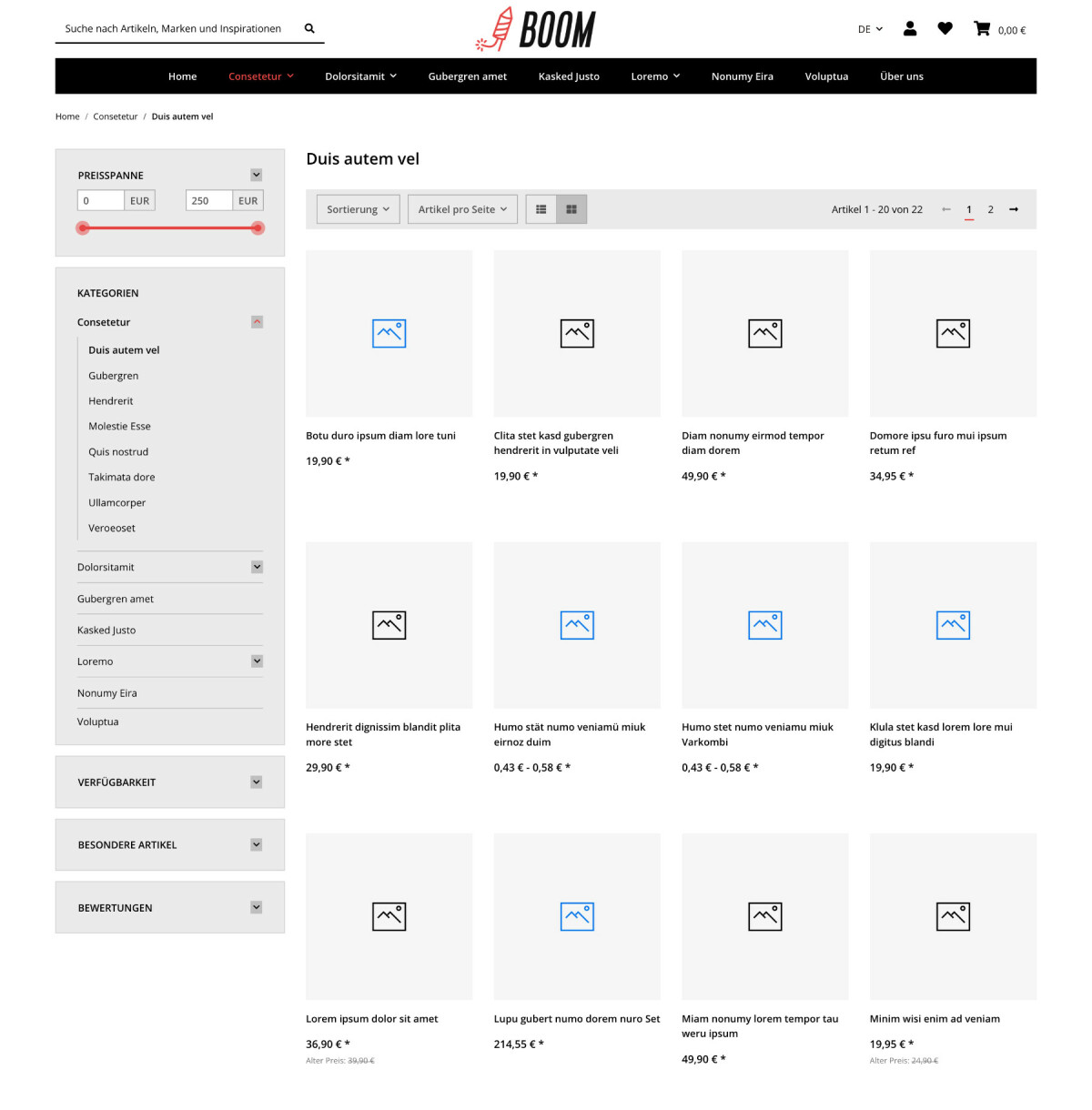Viewport: 1092px width, 1110px height.
Task: Open Humo stät numo product image
Action: pyautogui.click(x=577, y=625)
